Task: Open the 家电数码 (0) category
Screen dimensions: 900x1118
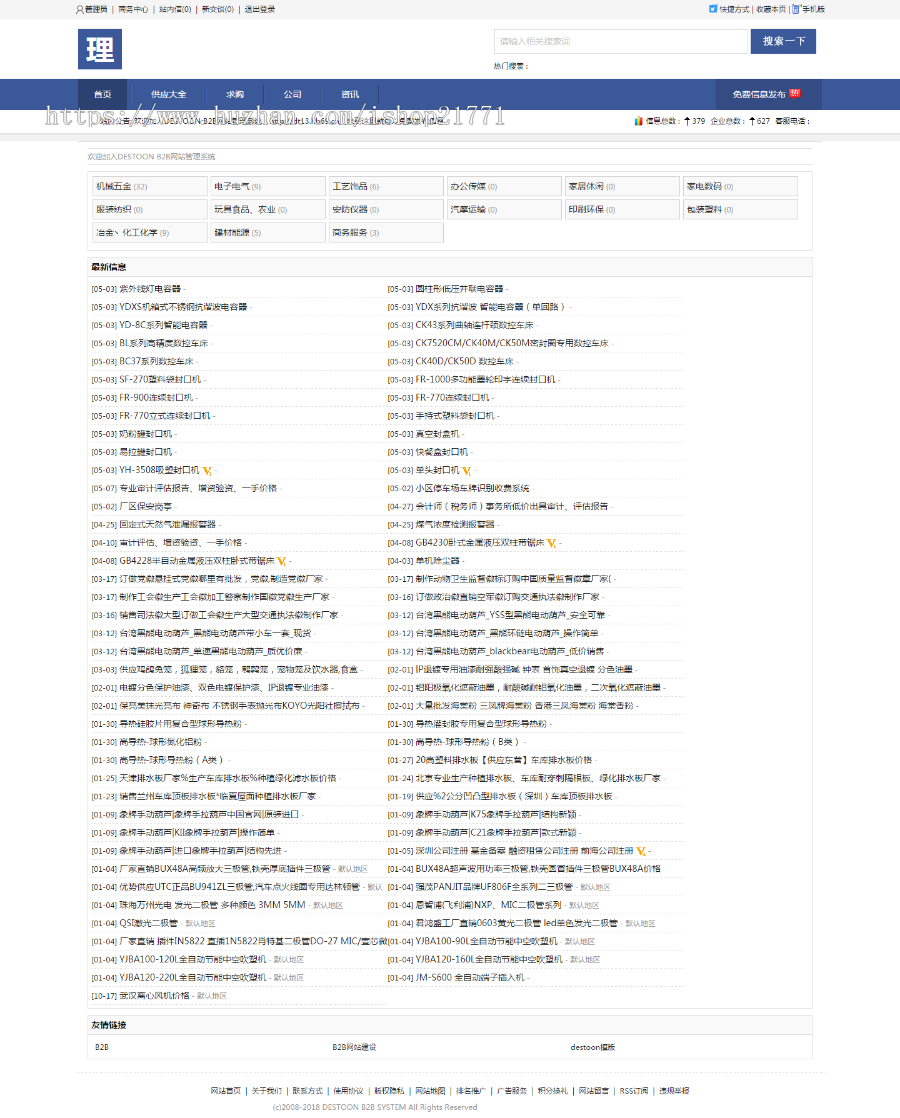Action: tap(740, 186)
